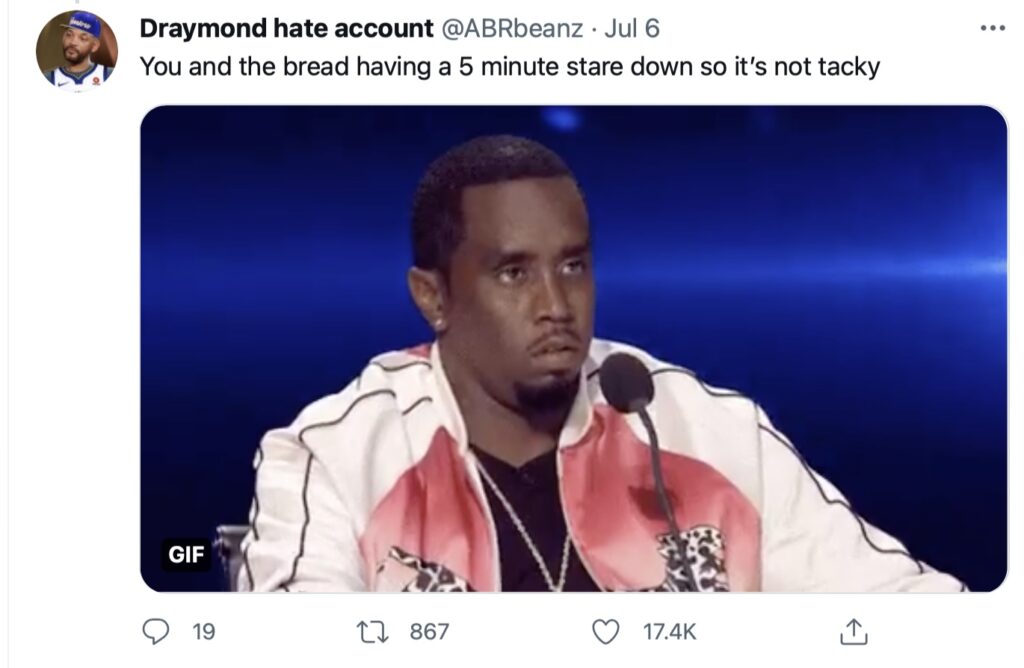This screenshot has width=1024, height=668.
Task: Play the GIF of the man staring
Action: click(573, 349)
